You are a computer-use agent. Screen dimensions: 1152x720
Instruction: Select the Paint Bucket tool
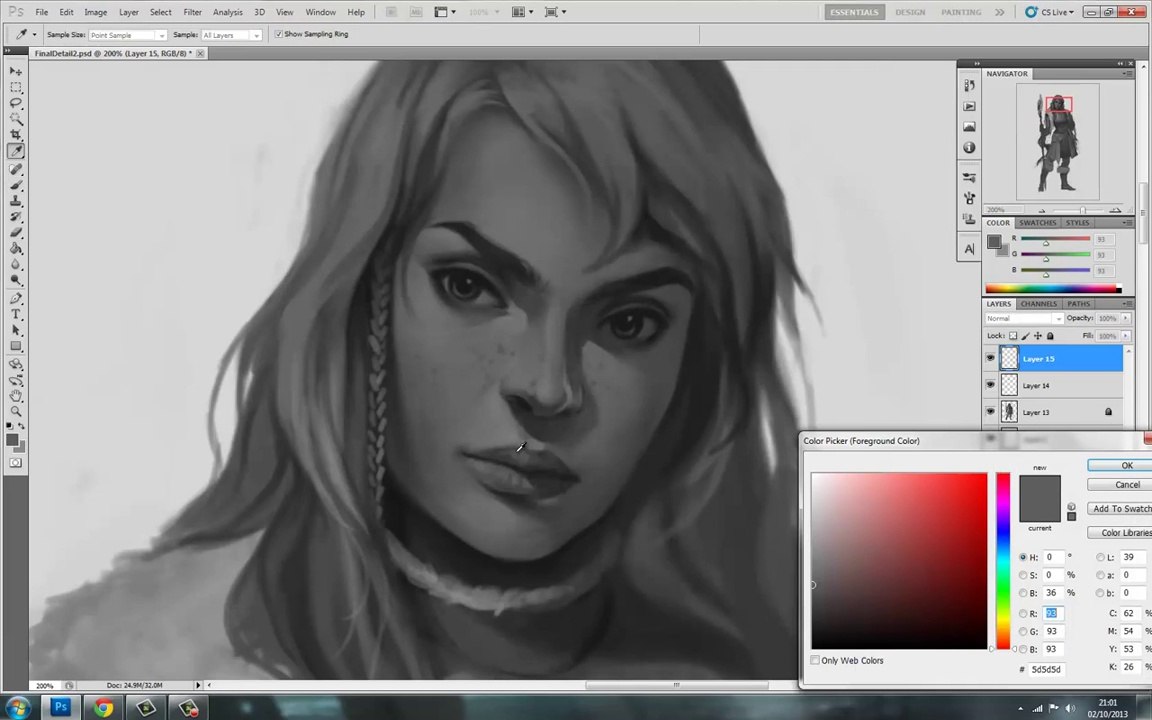15,248
